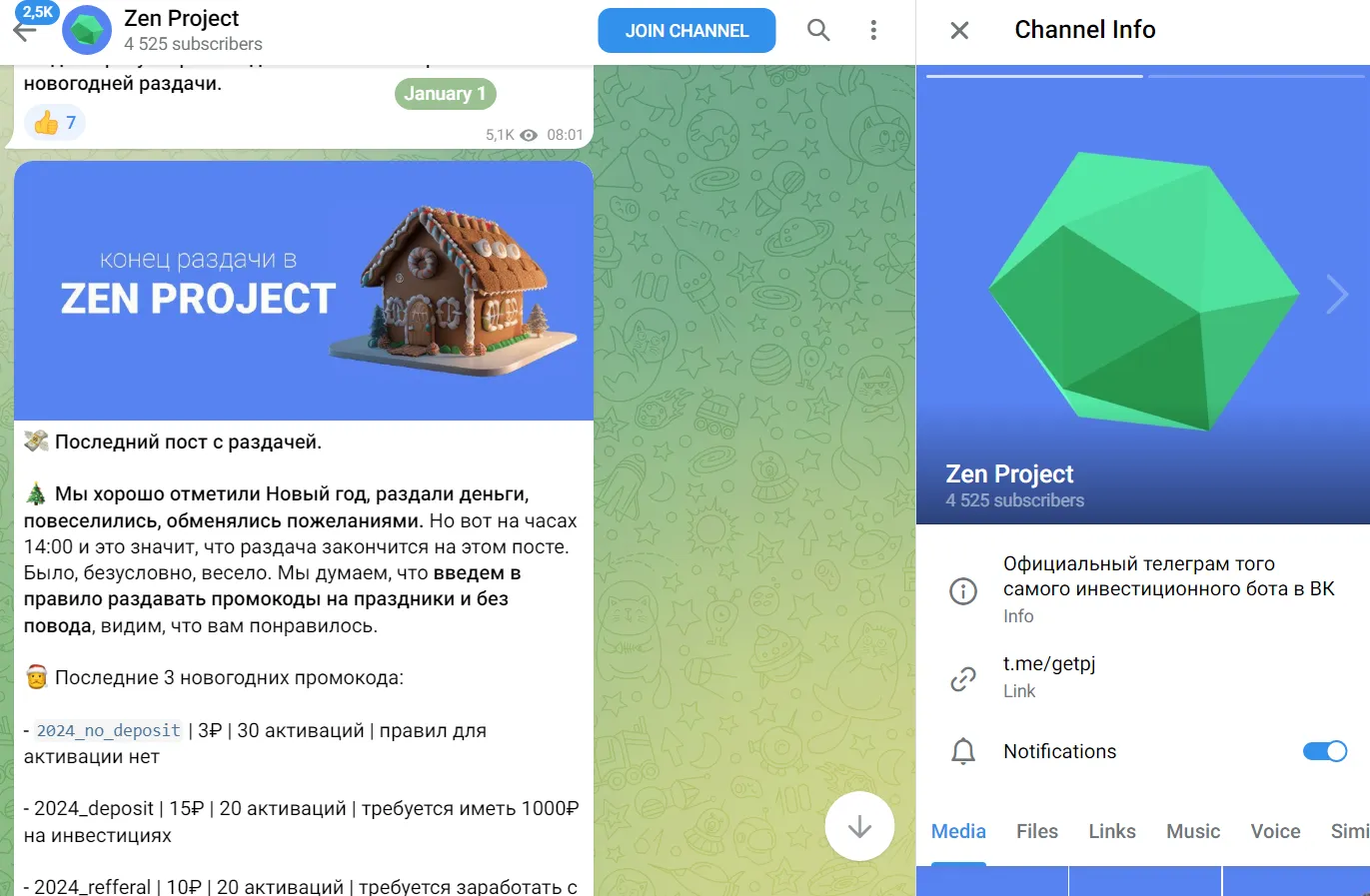Click the bell Notifications icon

coord(962,751)
